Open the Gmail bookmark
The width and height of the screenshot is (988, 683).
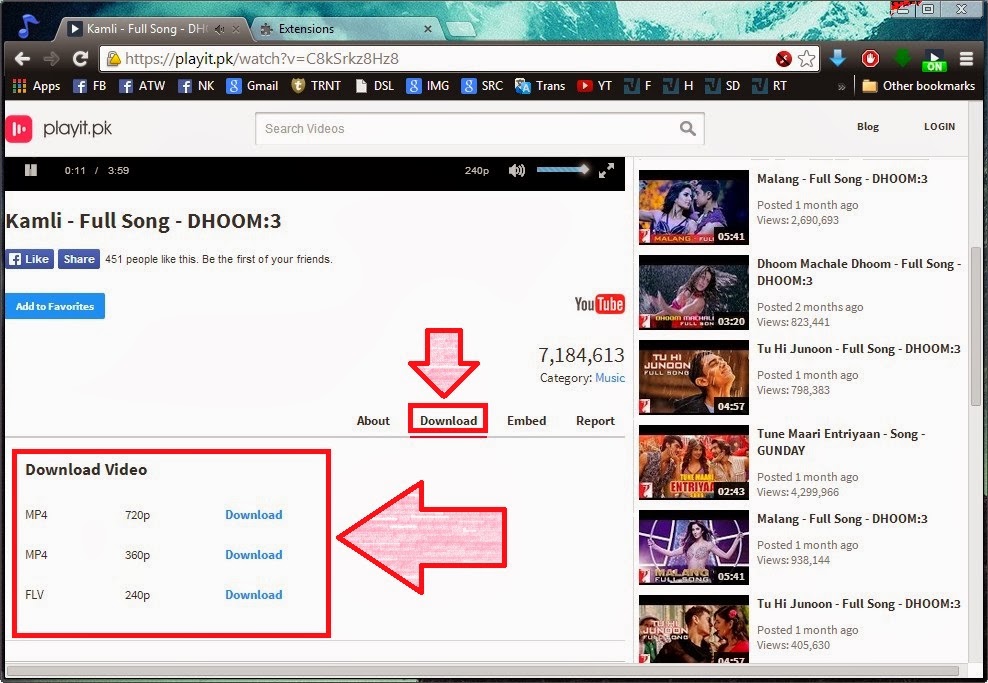click(252, 86)
